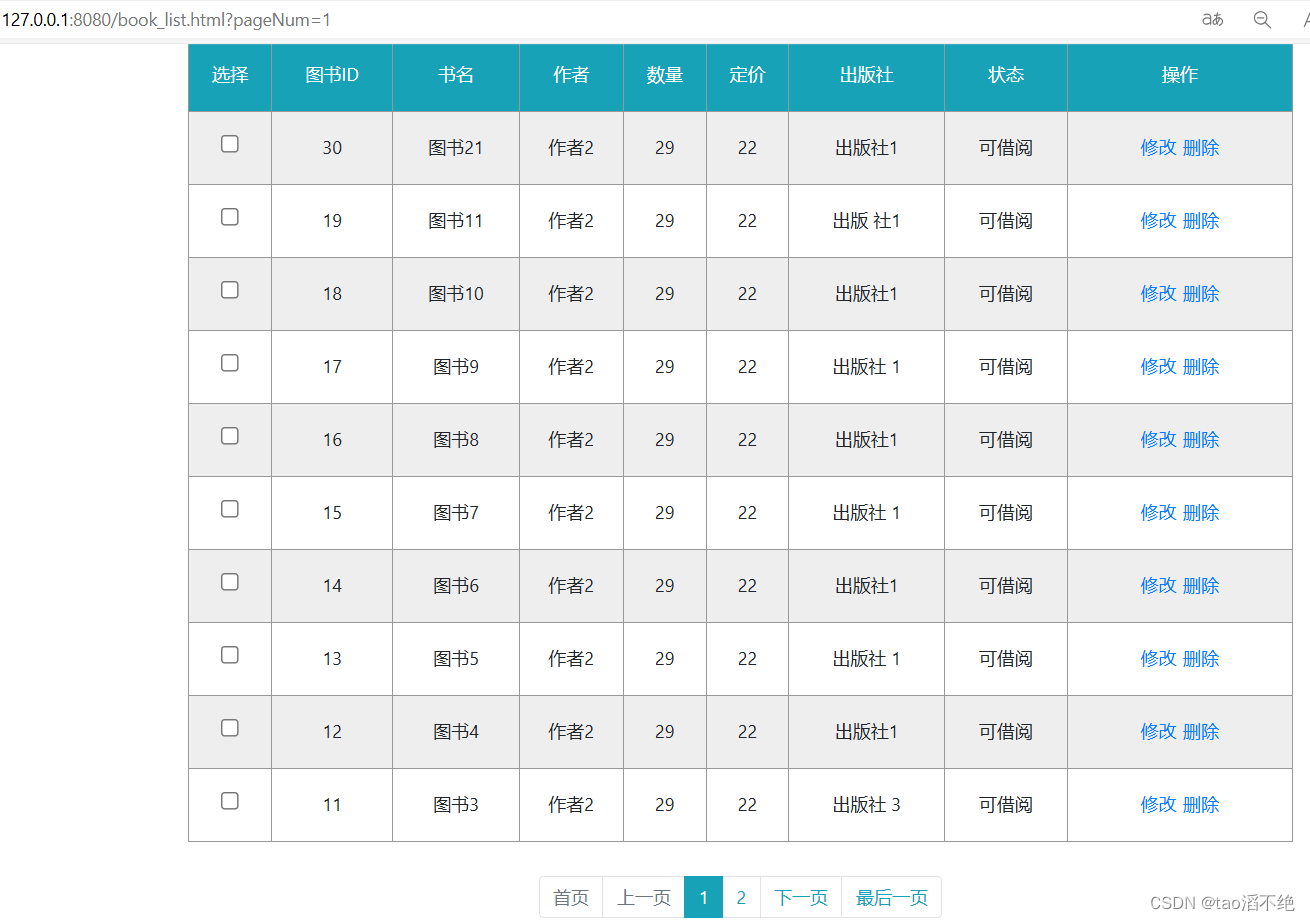Click the 状态 column header
The image size is (1310, 921).
pyautogui.click(x=1006, y=76)
